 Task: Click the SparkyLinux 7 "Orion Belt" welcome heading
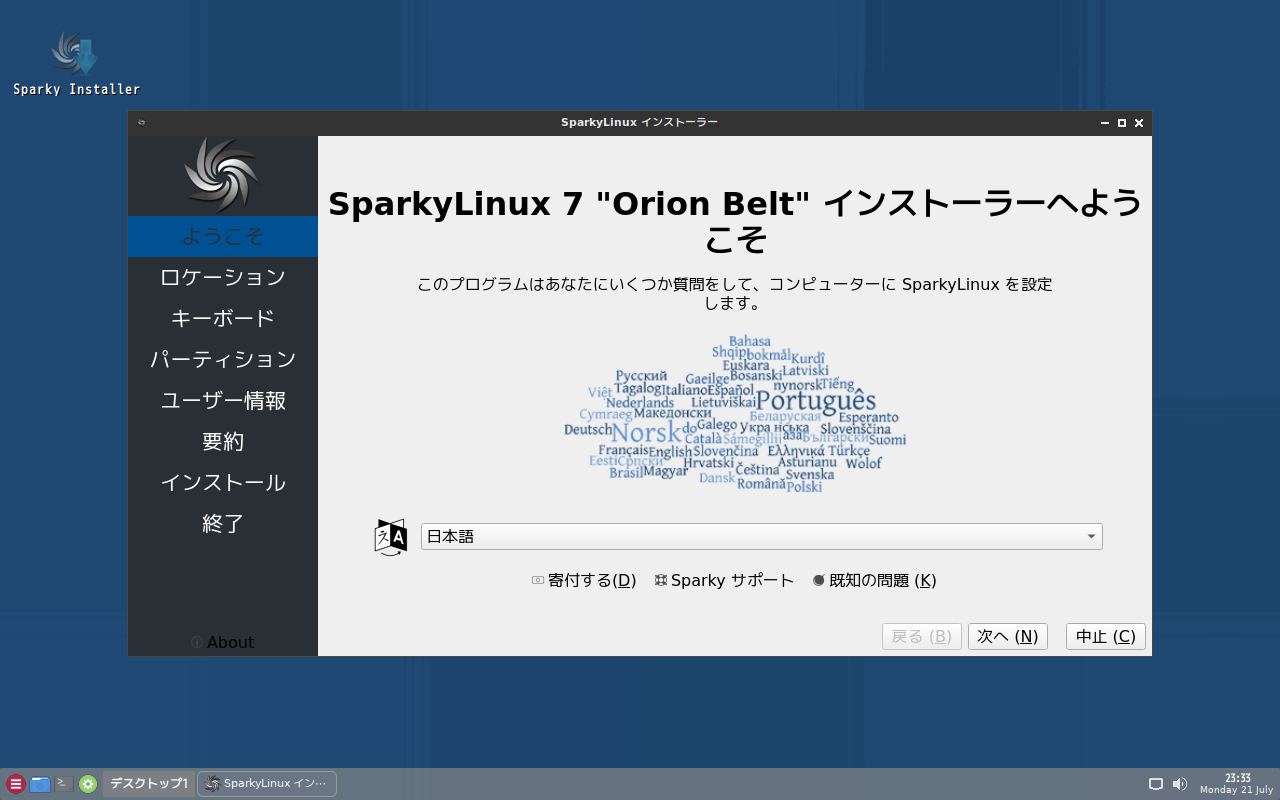[x=735, y=222]
